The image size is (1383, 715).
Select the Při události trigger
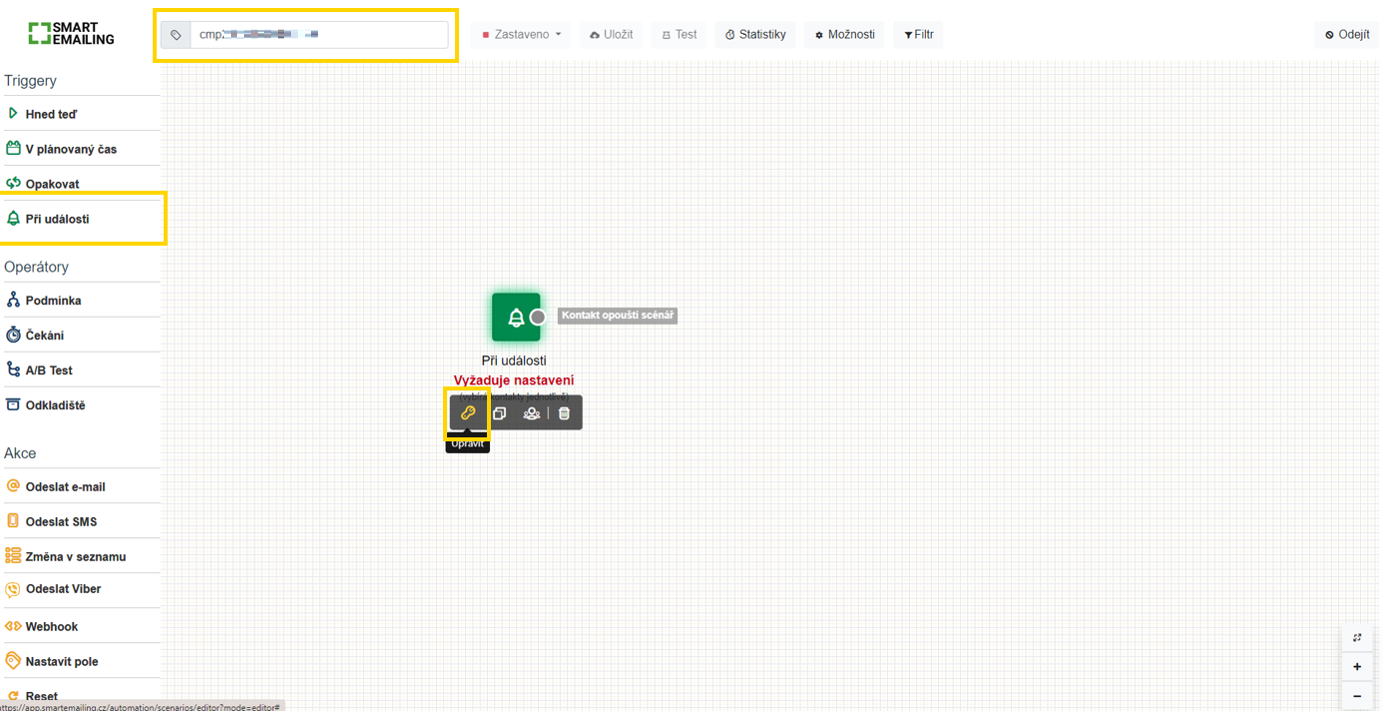57,219
